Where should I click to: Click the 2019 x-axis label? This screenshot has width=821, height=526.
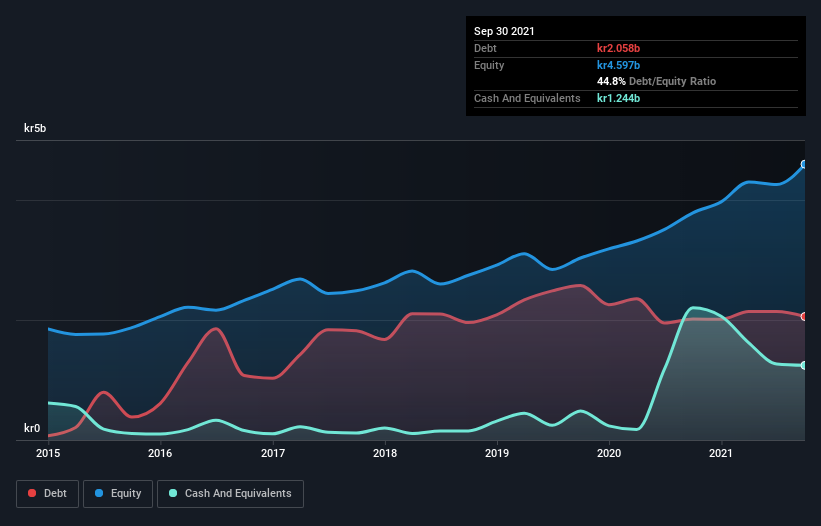(497, 453)
